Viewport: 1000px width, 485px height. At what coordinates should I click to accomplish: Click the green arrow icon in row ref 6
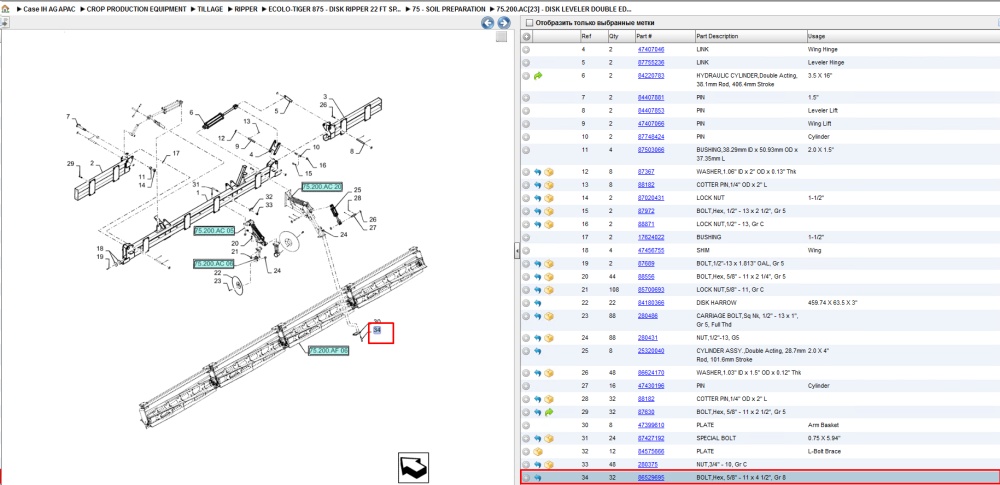(538, 75)
